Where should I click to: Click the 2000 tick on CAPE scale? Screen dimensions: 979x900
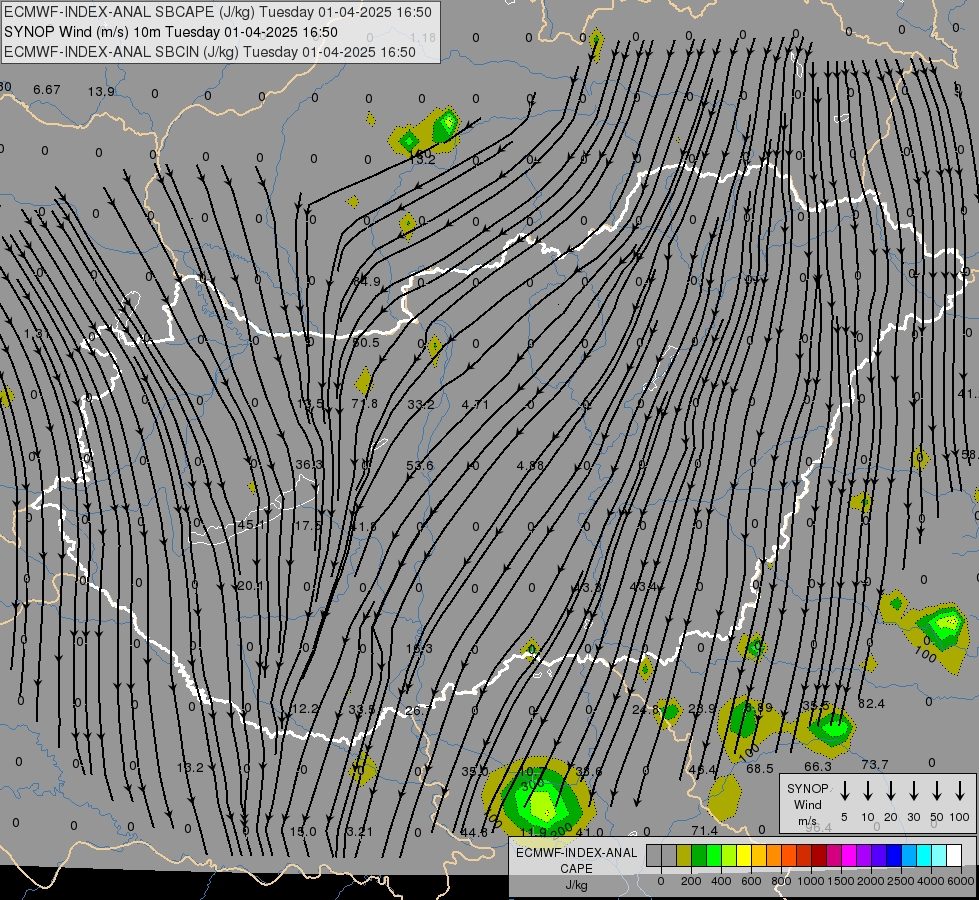[x=871, y=881]
